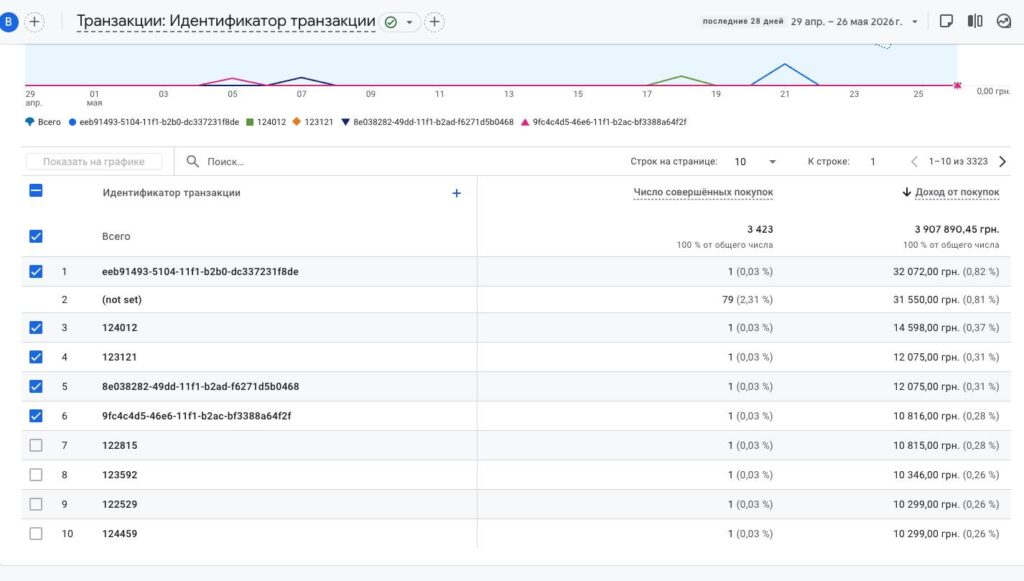Click the Показать на графике button

point(94,161)
